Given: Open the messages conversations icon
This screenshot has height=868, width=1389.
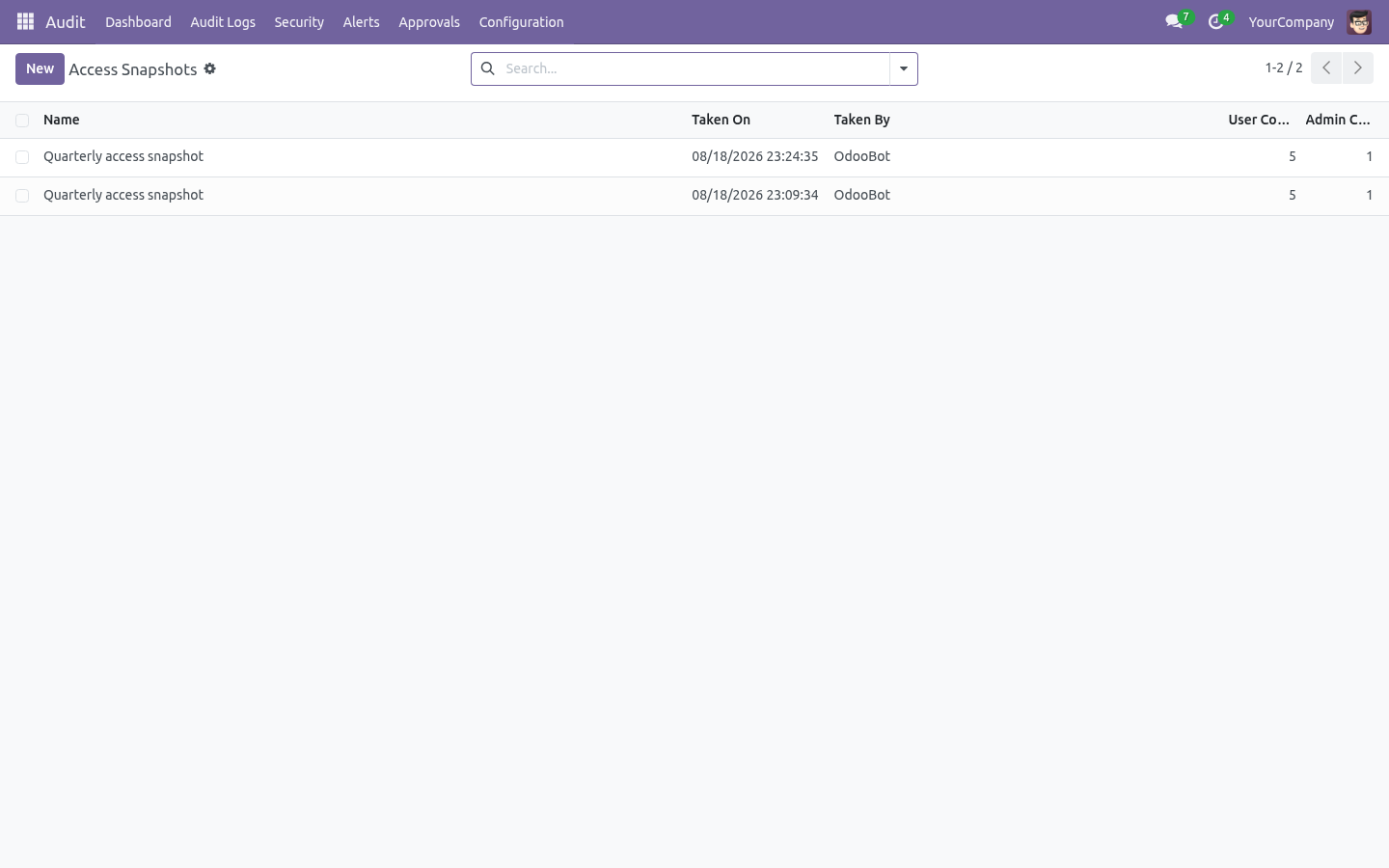Looking at the screenshot, I should point(1174,21).
